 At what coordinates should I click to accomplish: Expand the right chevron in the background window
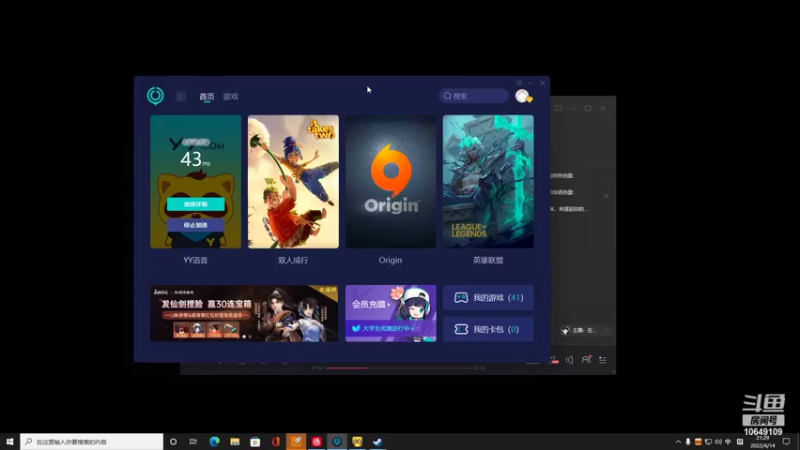[606, 196]
